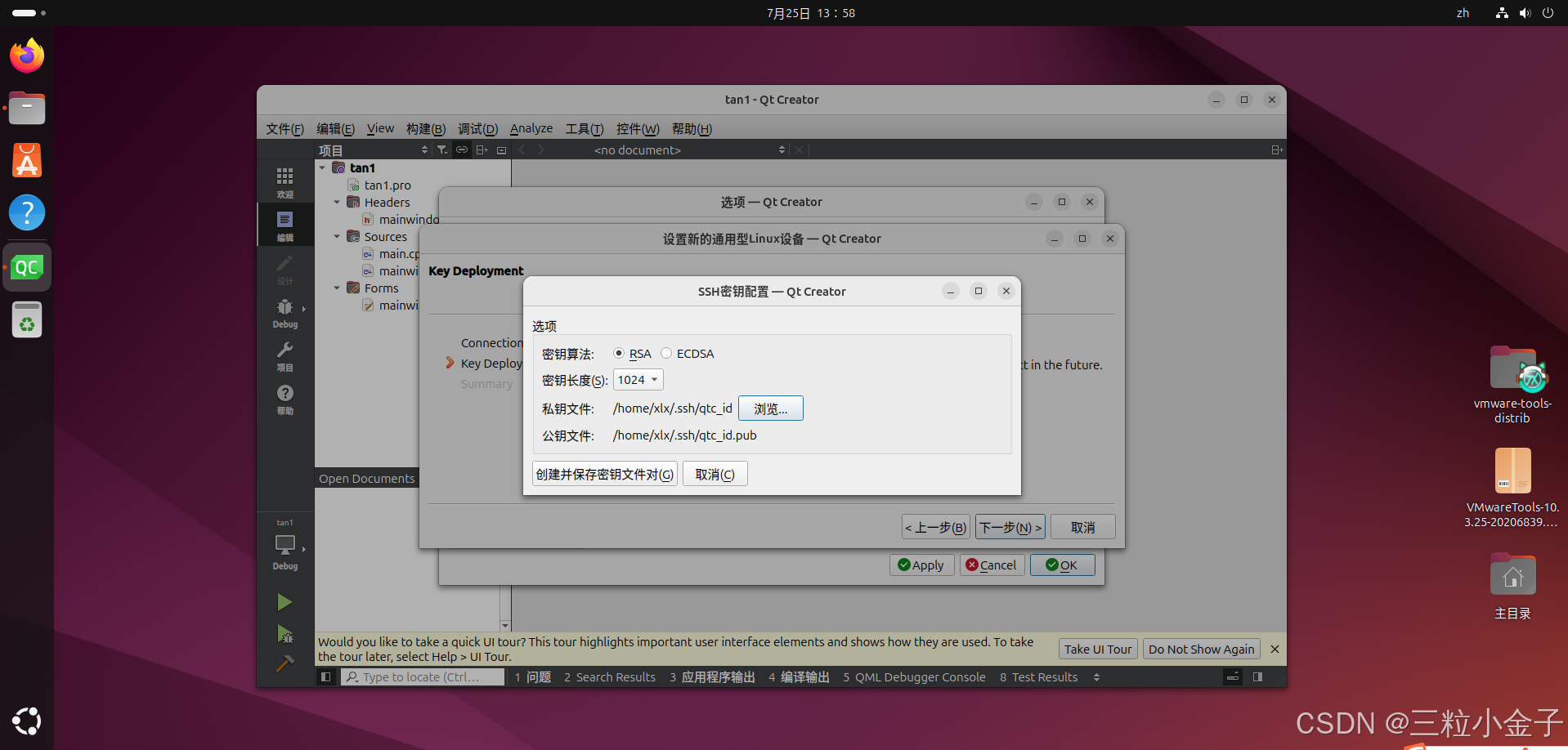Click the filter tree icon in the project panel

(x=442, y=150)
